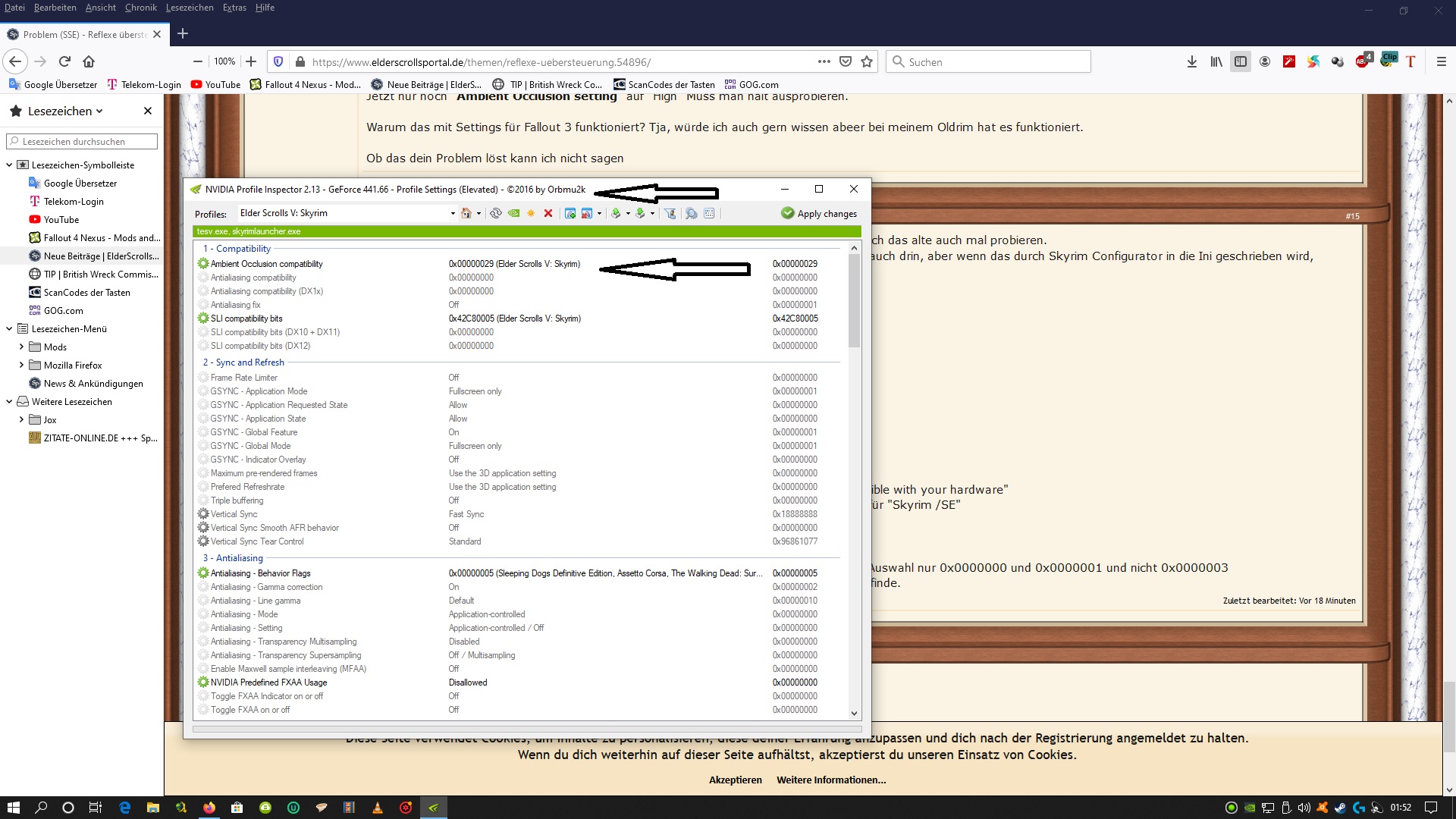The image size is (1456, 819).
Task: Click the filter settings icon
Action: [670, 213]
